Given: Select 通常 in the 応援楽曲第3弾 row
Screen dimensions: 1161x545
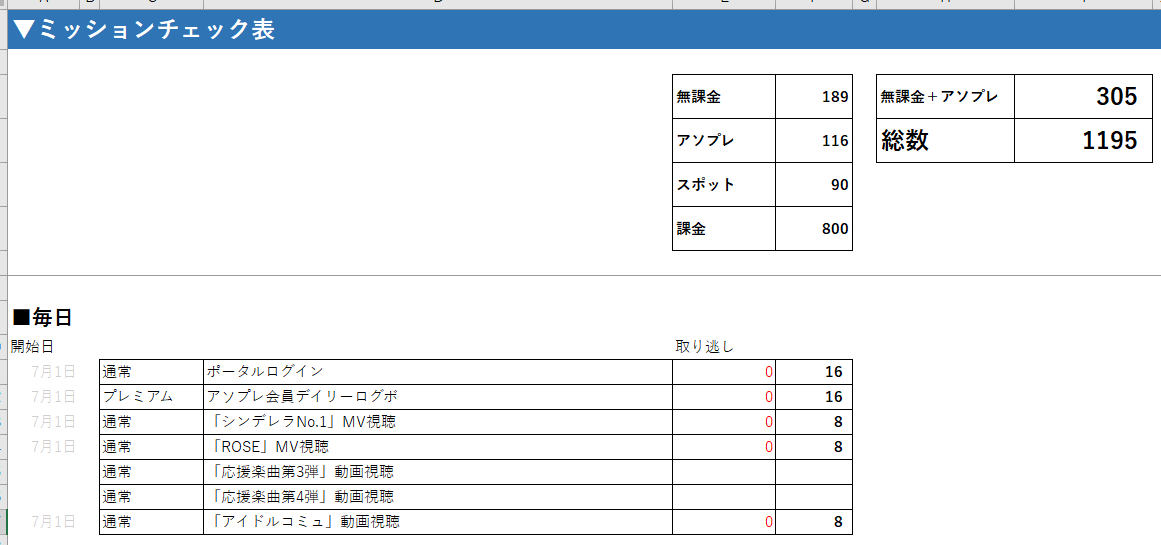Looking at the screenshot, I should [151, 472].
